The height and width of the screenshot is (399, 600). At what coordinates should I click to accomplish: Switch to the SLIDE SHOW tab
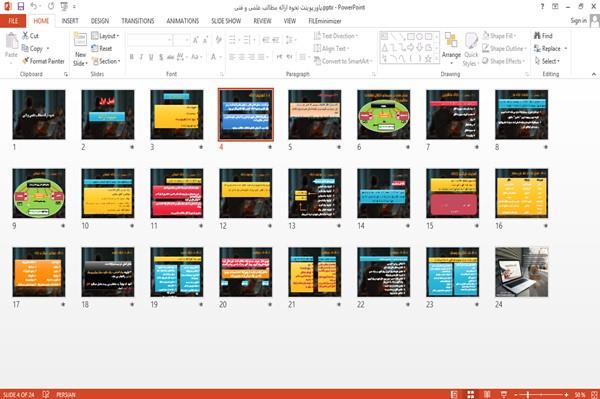(x=226, y=21)
